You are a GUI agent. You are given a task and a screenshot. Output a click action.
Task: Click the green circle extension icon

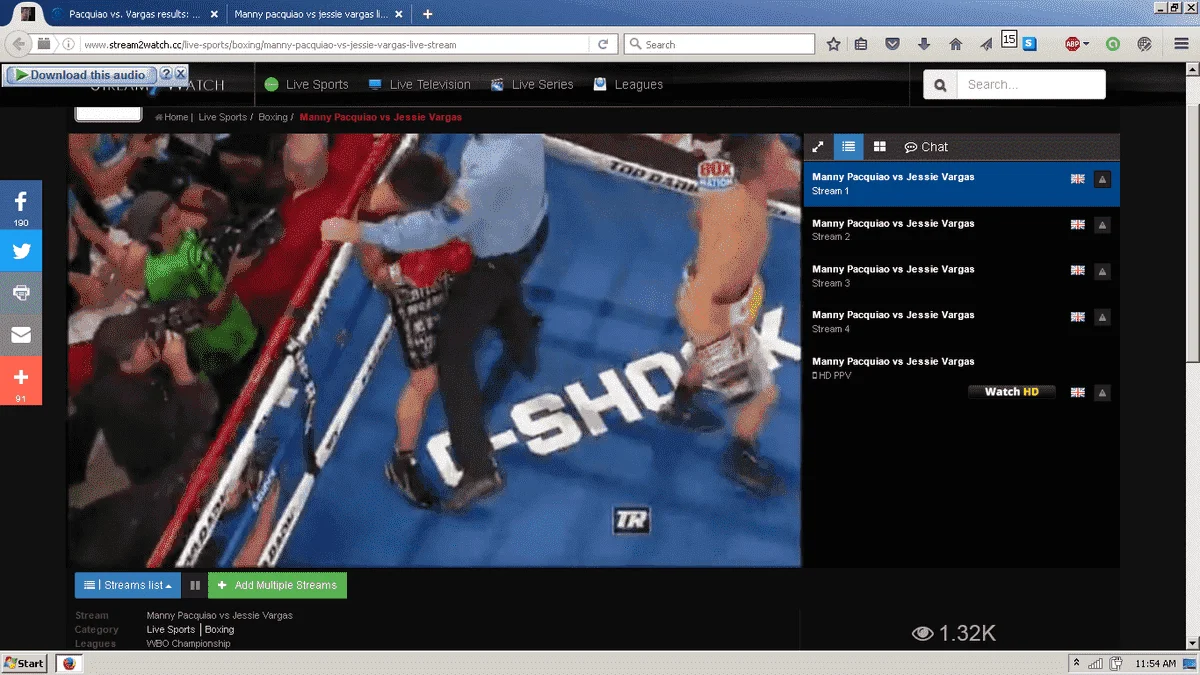tap(1113, 44)
